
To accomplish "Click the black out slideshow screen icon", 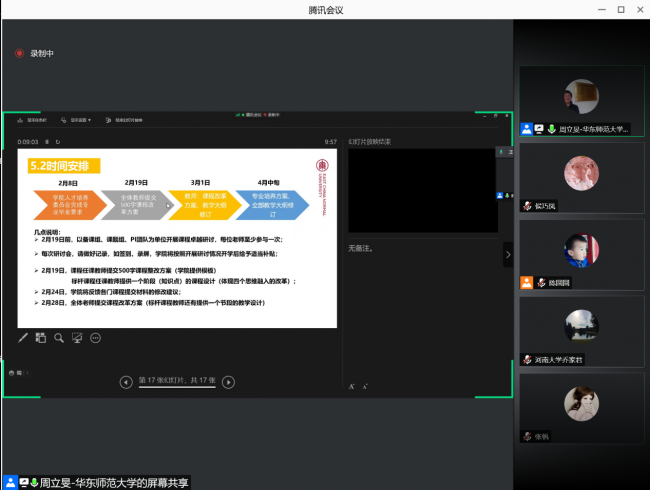I will pos(78,338).
